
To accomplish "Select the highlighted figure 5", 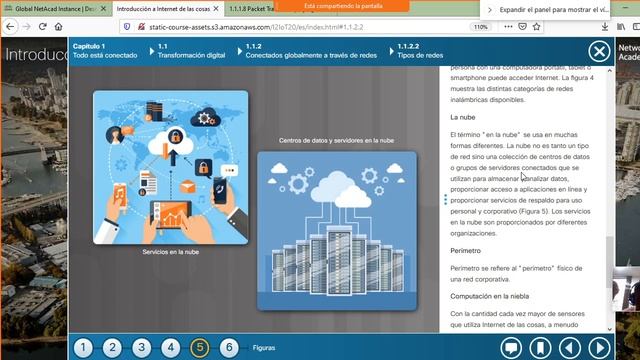I will 200,348.
